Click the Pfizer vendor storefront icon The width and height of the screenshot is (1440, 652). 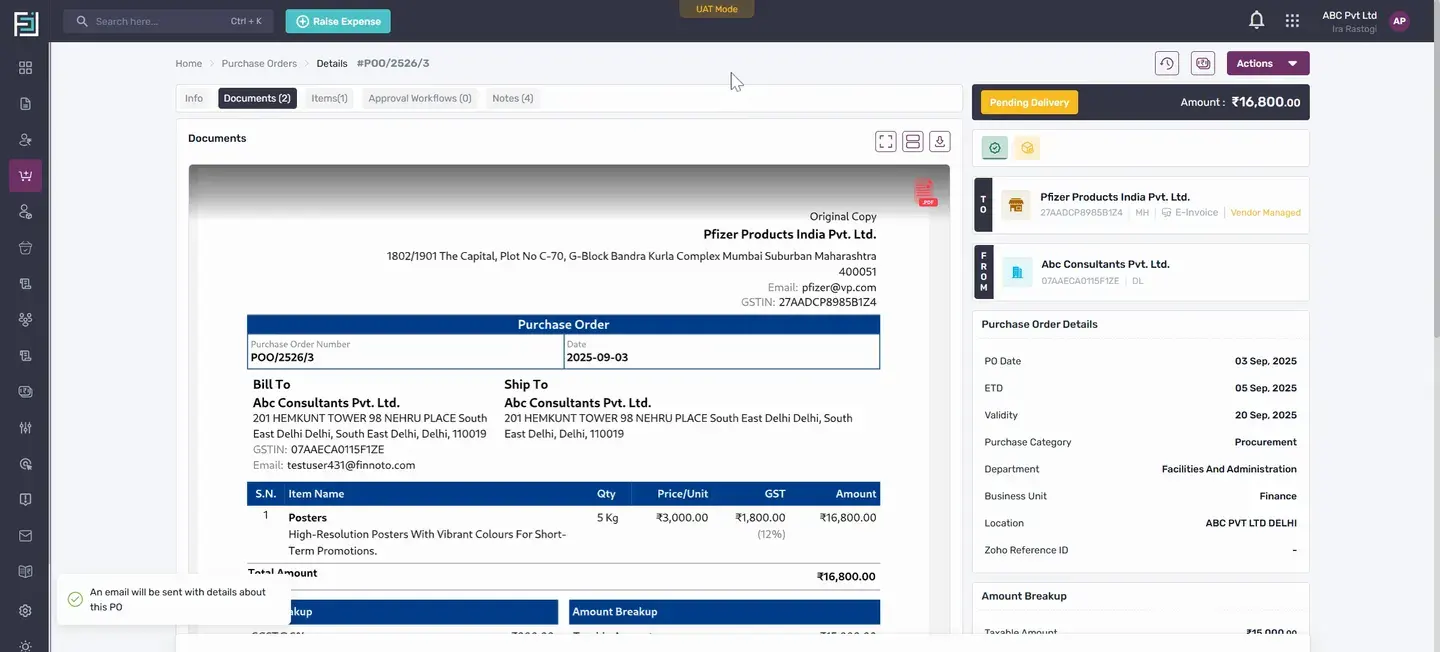tap(1016, 205)
